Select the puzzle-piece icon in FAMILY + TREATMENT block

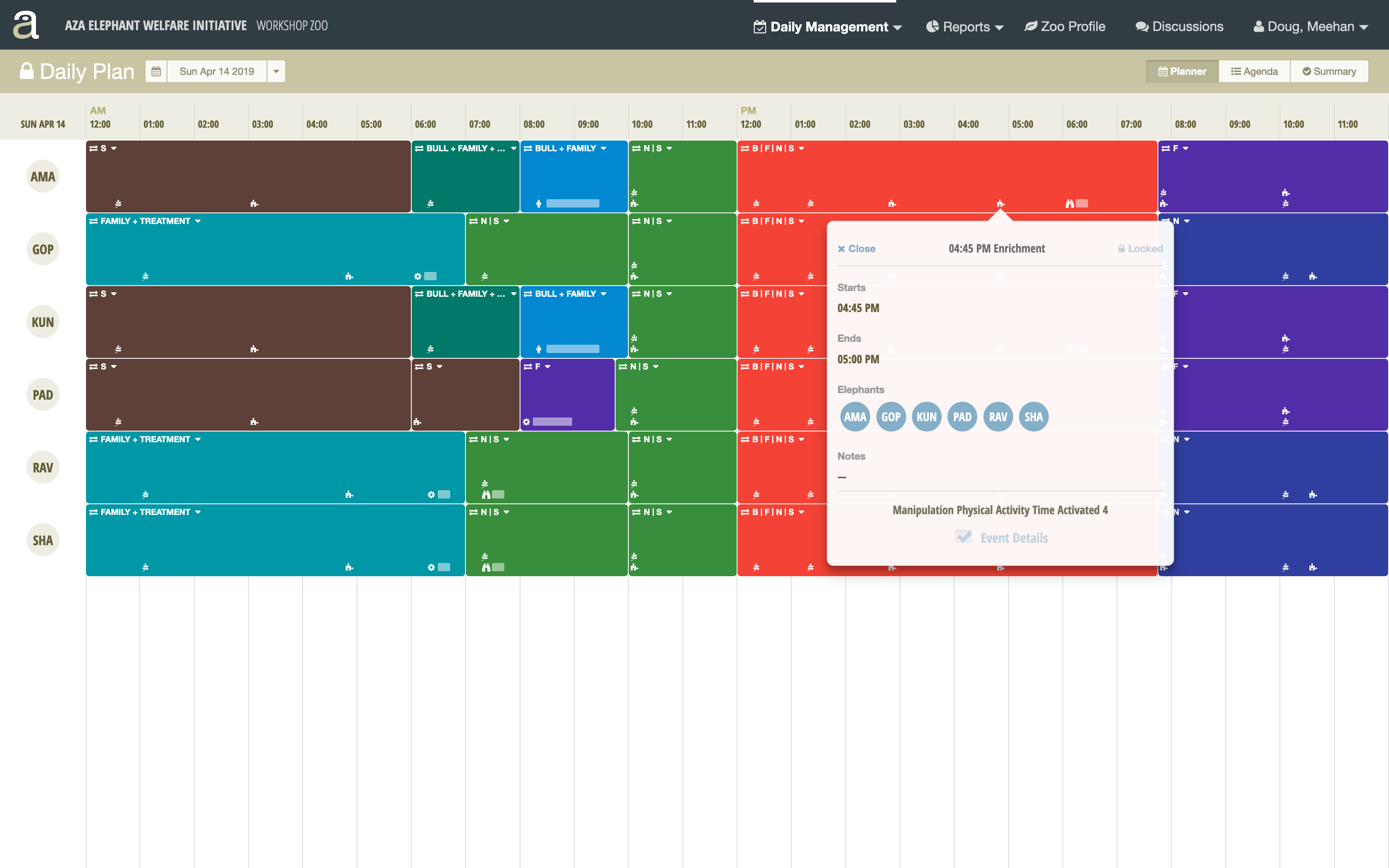tap(349, 276)
